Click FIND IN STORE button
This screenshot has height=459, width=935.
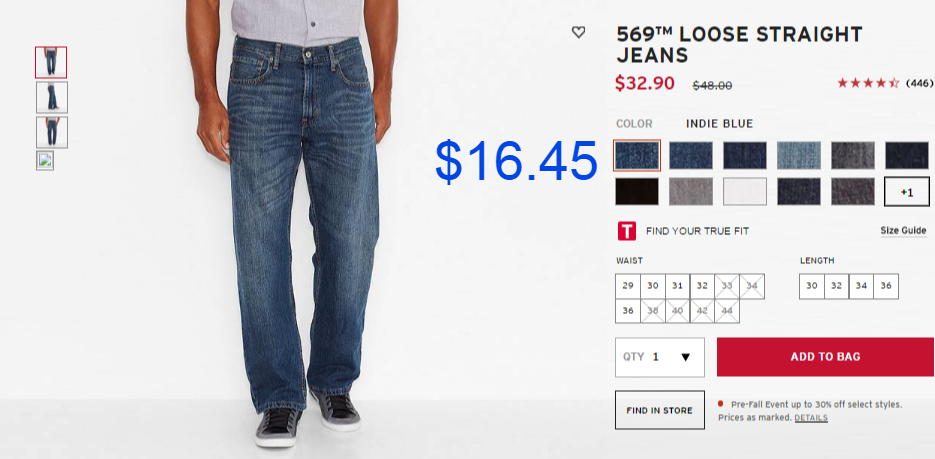click(x=660, y=410)
